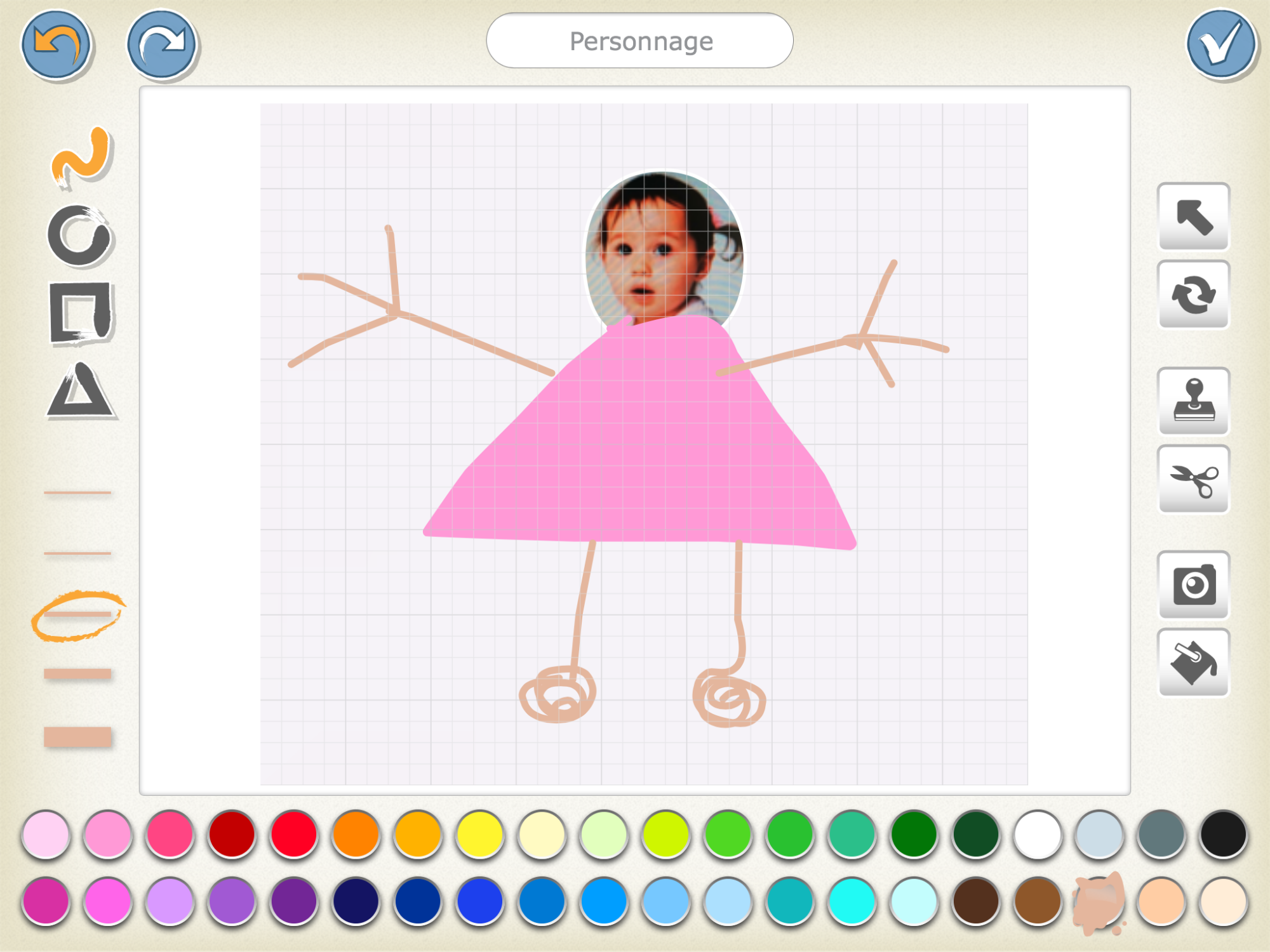Choose the thickest line width
This screenshot has height=952, width=1270.
pyautogui.click(x=77, y=737)
